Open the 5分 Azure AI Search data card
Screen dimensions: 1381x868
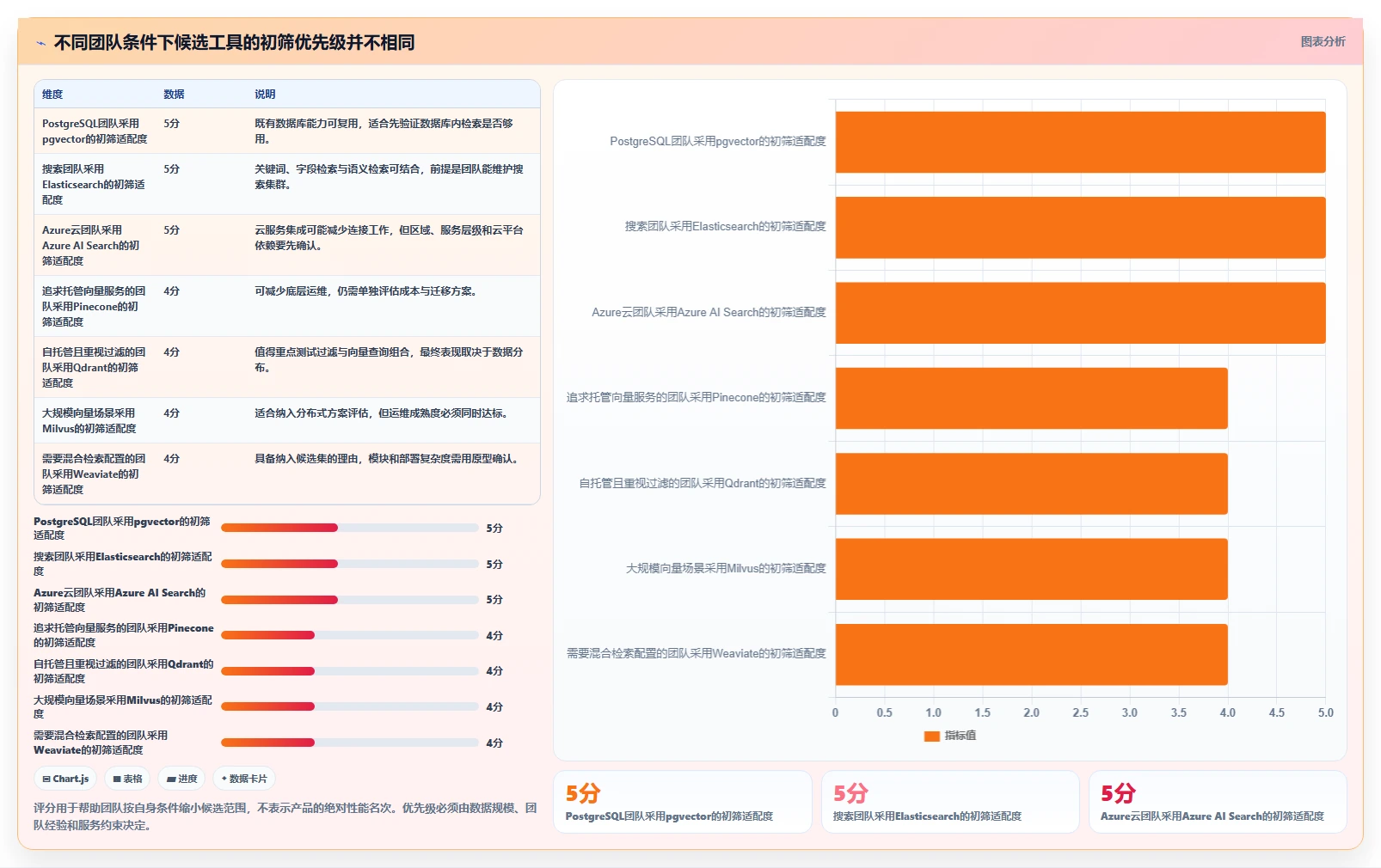1218,802
